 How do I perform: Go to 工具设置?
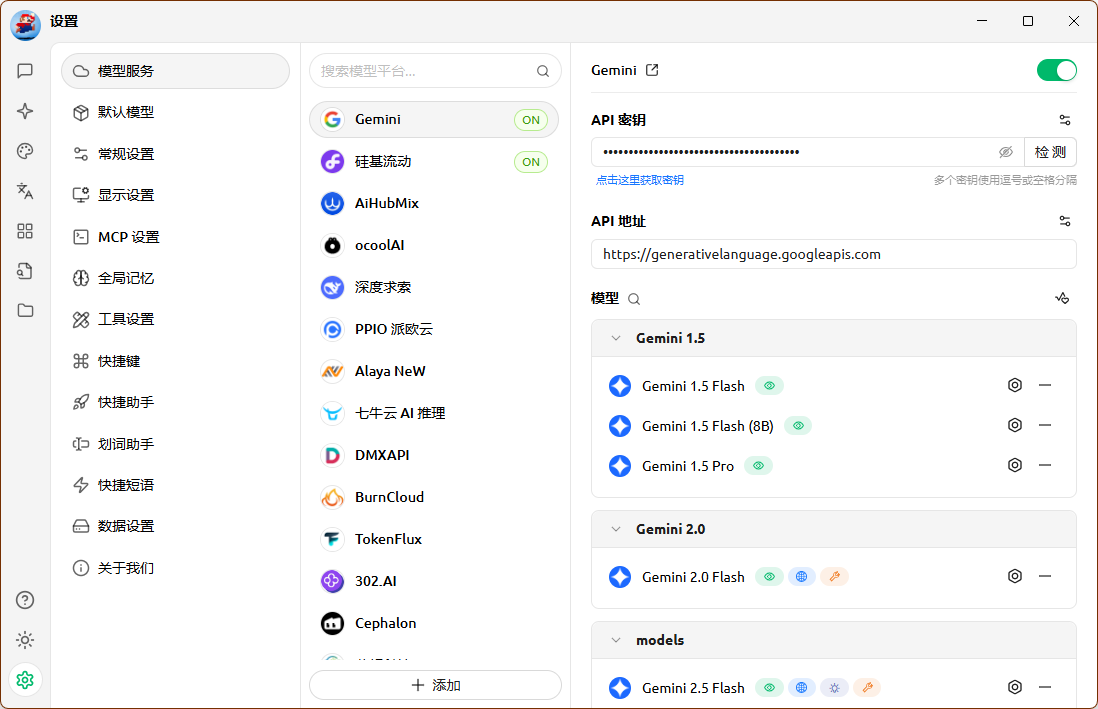175,319
